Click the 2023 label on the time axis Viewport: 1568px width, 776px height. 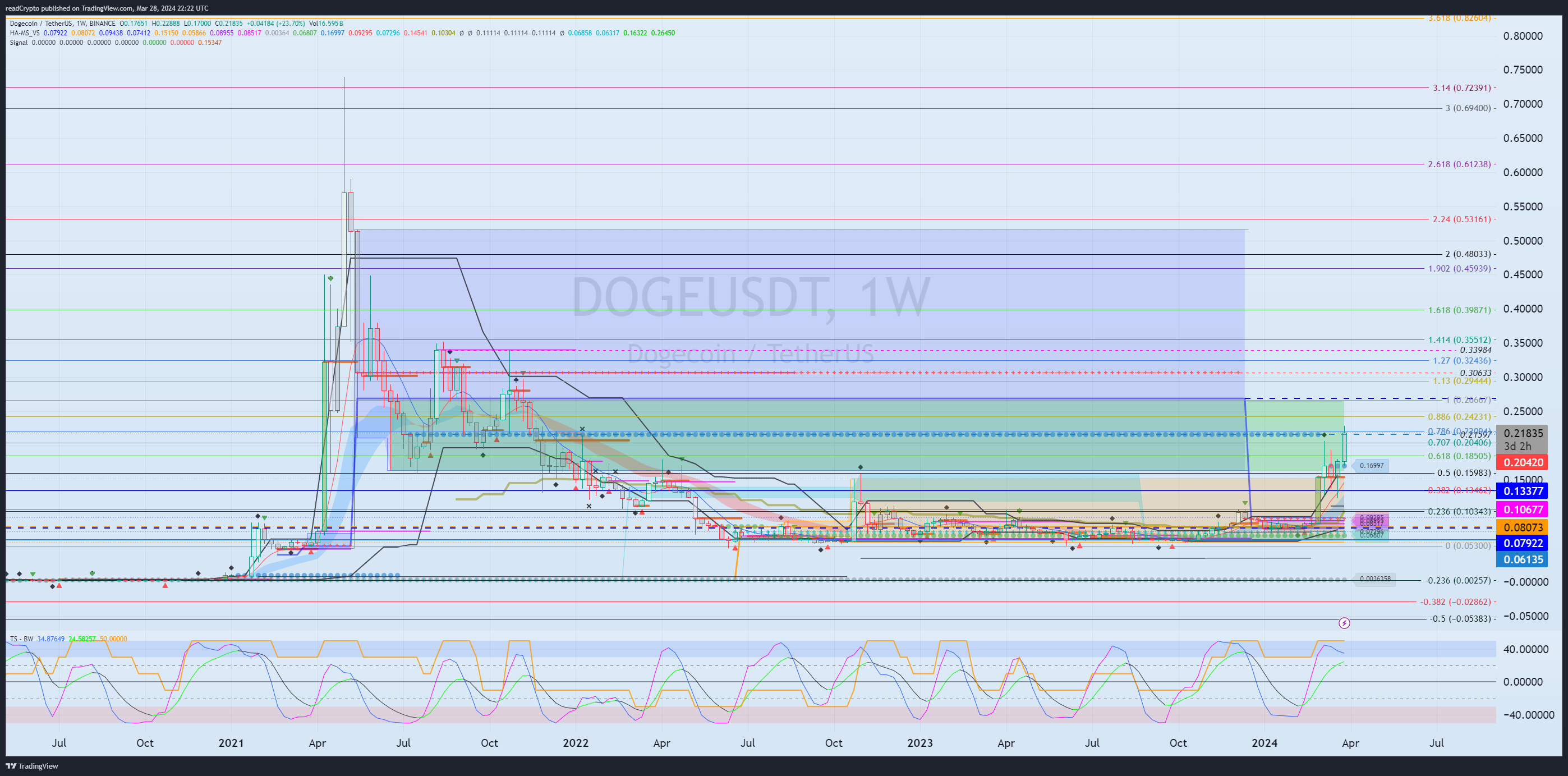pos(919,742)
